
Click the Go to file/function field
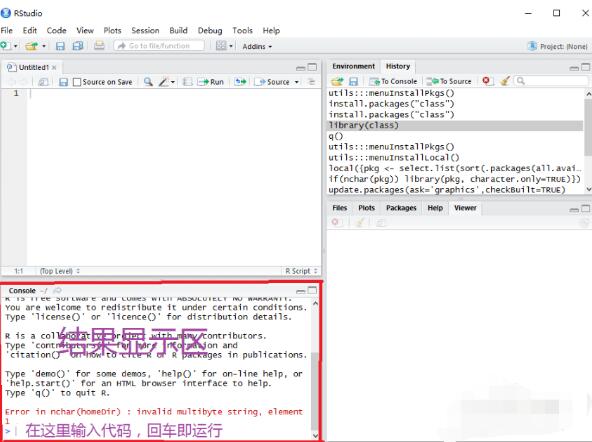coord(159,46)
